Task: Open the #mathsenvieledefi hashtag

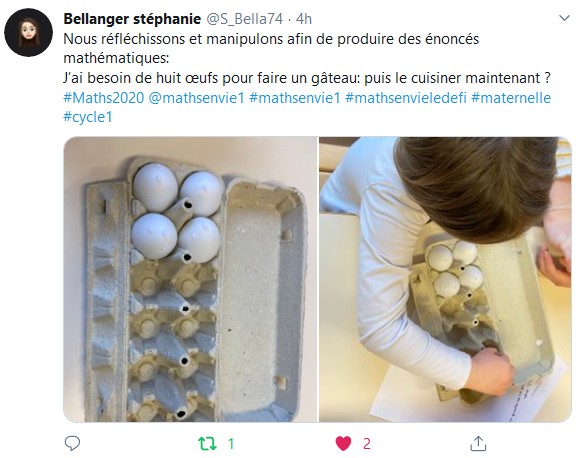Action: click(406, 98)
